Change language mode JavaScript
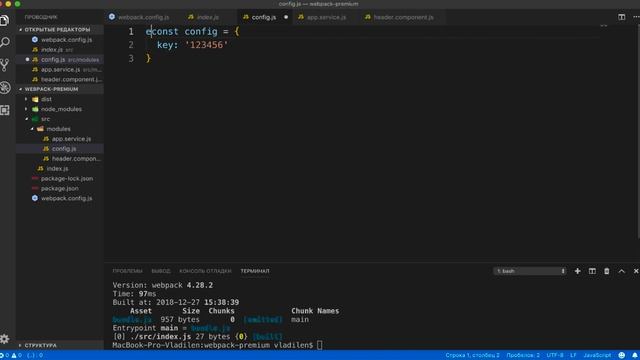Viewport: 640px width, 360px height. [597, 355]
